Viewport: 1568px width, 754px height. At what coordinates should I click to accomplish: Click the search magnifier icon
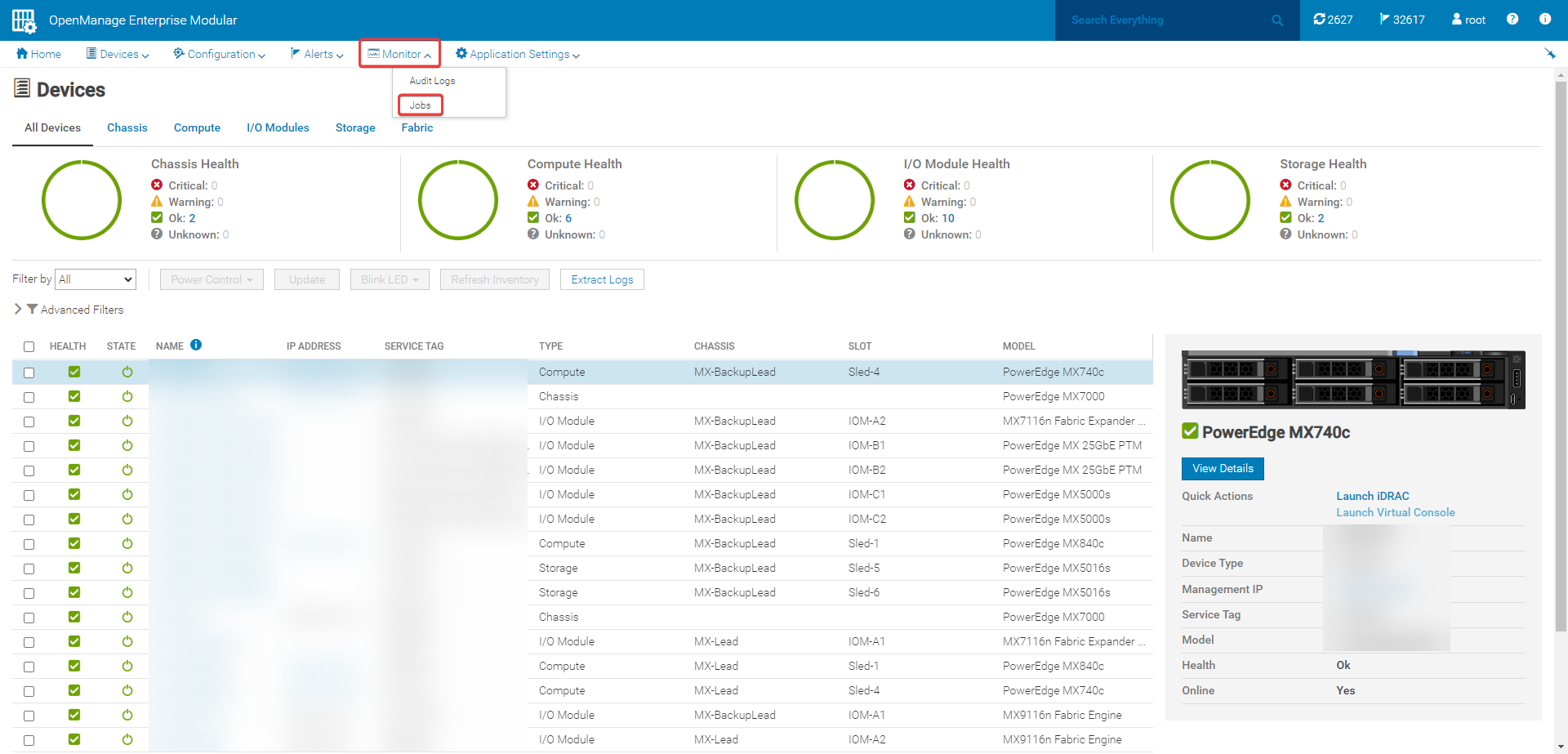click(x=1277, y=20)
